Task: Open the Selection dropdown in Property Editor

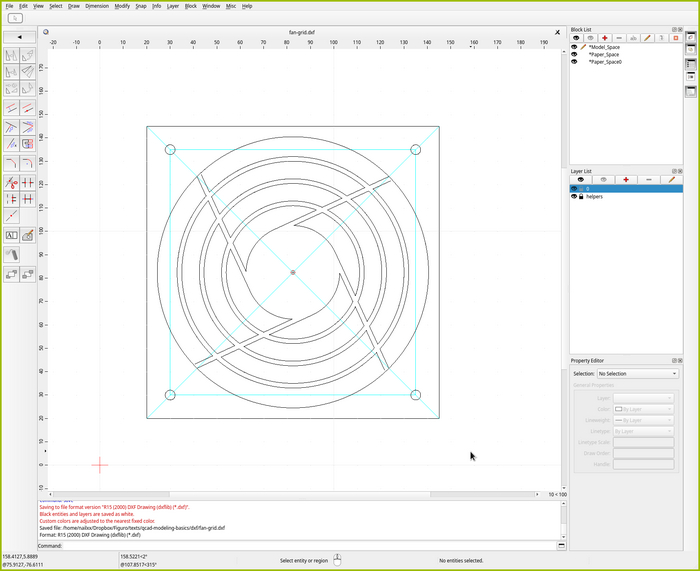Action: 637,373
